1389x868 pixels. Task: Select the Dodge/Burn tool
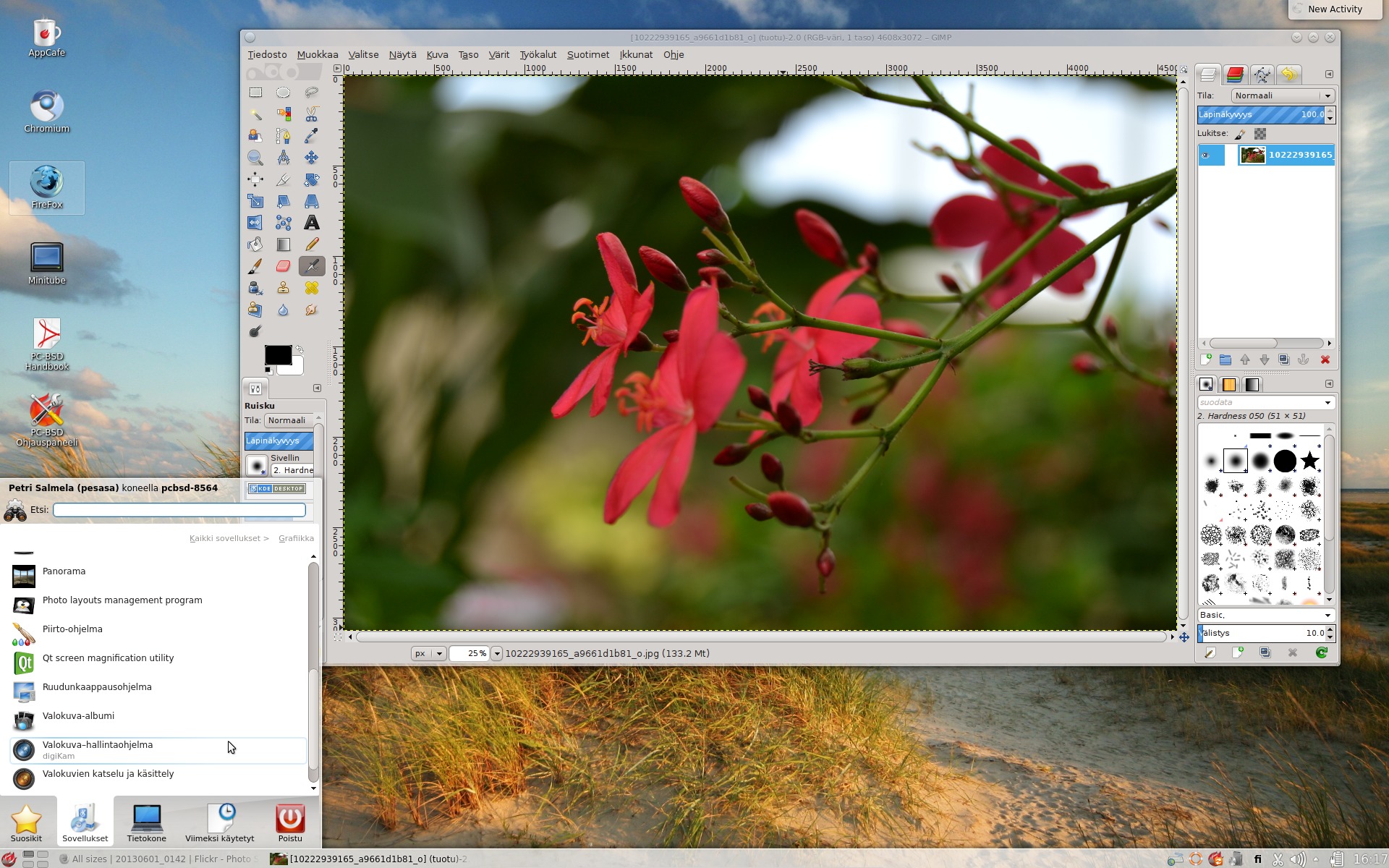point(255,331)
